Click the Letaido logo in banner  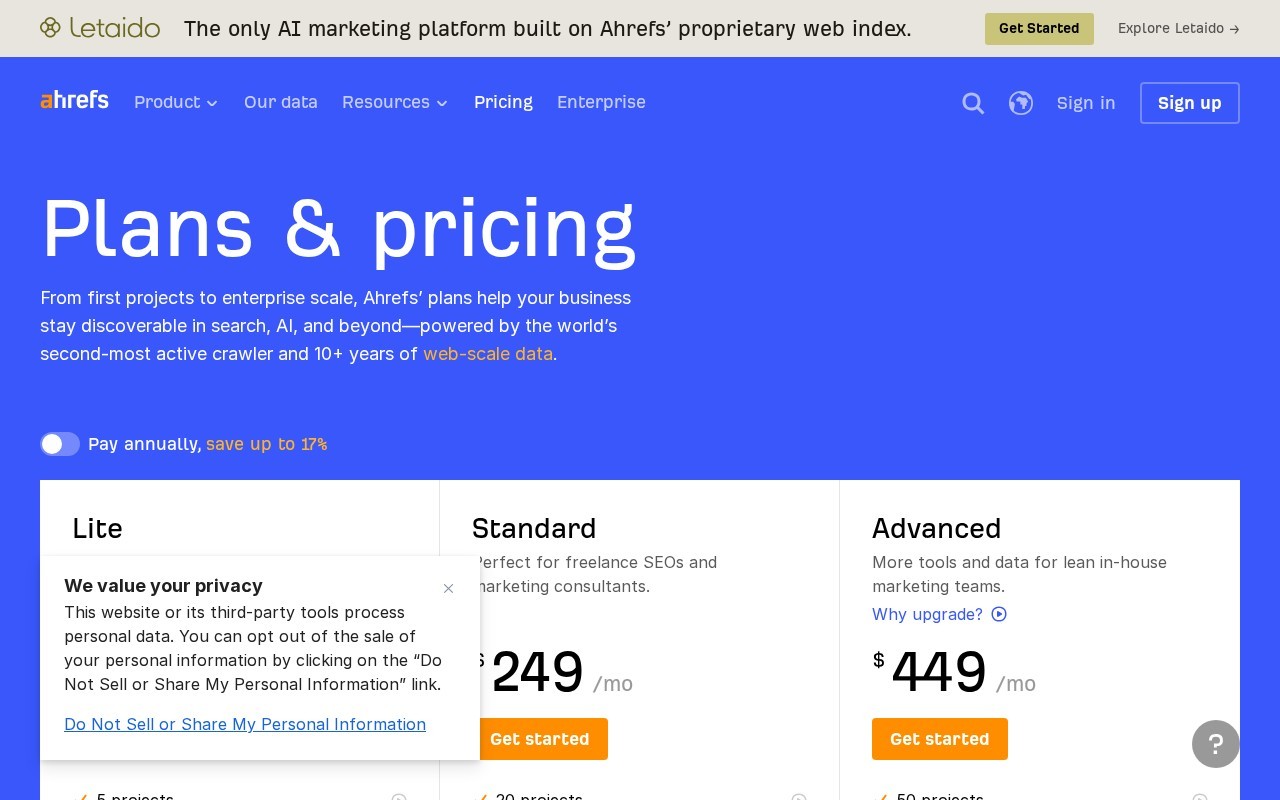click(x=100, y=28)
